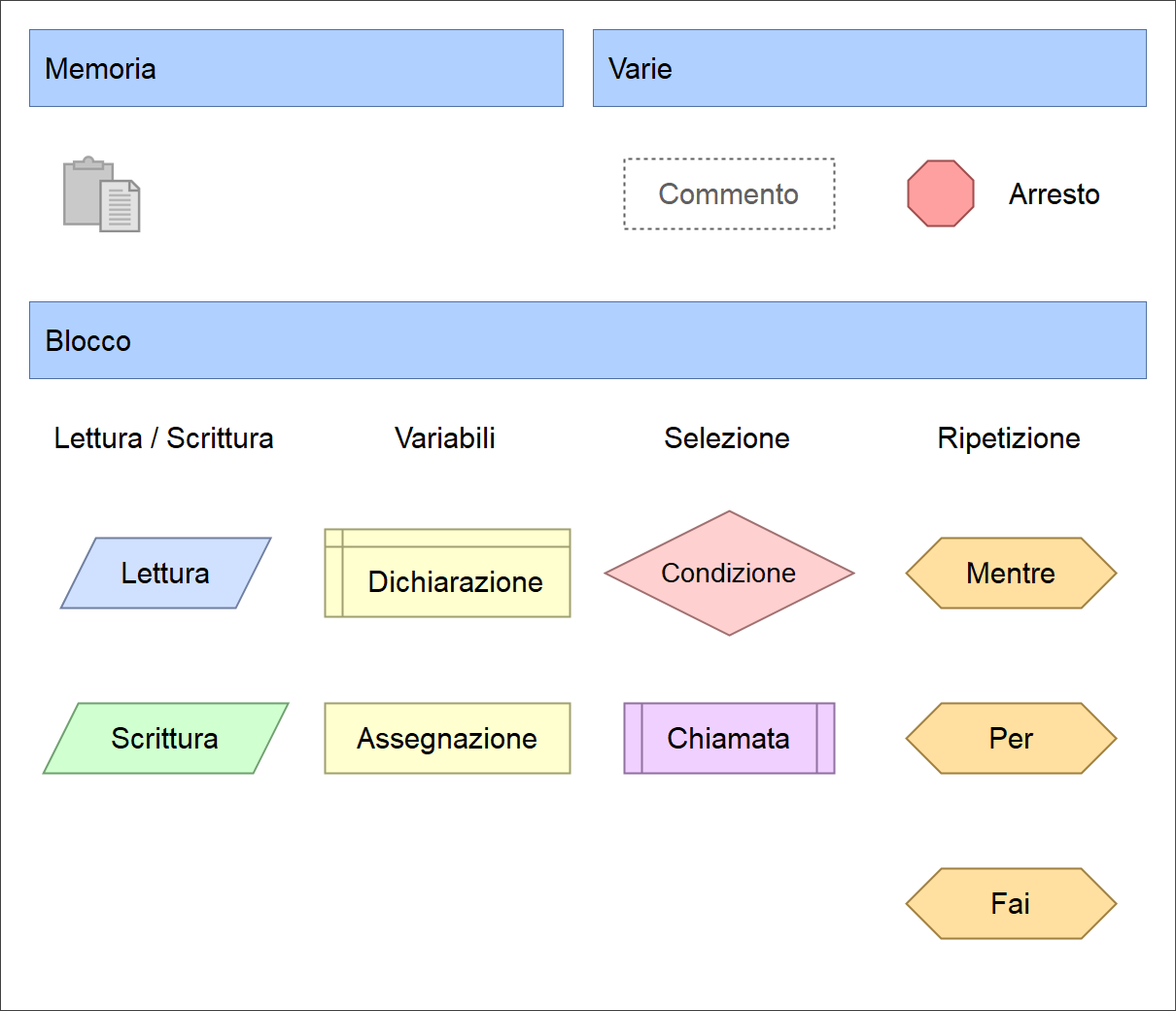Click the Blocco section header bar
1176x1011 pixels.
tap(588, 340)
